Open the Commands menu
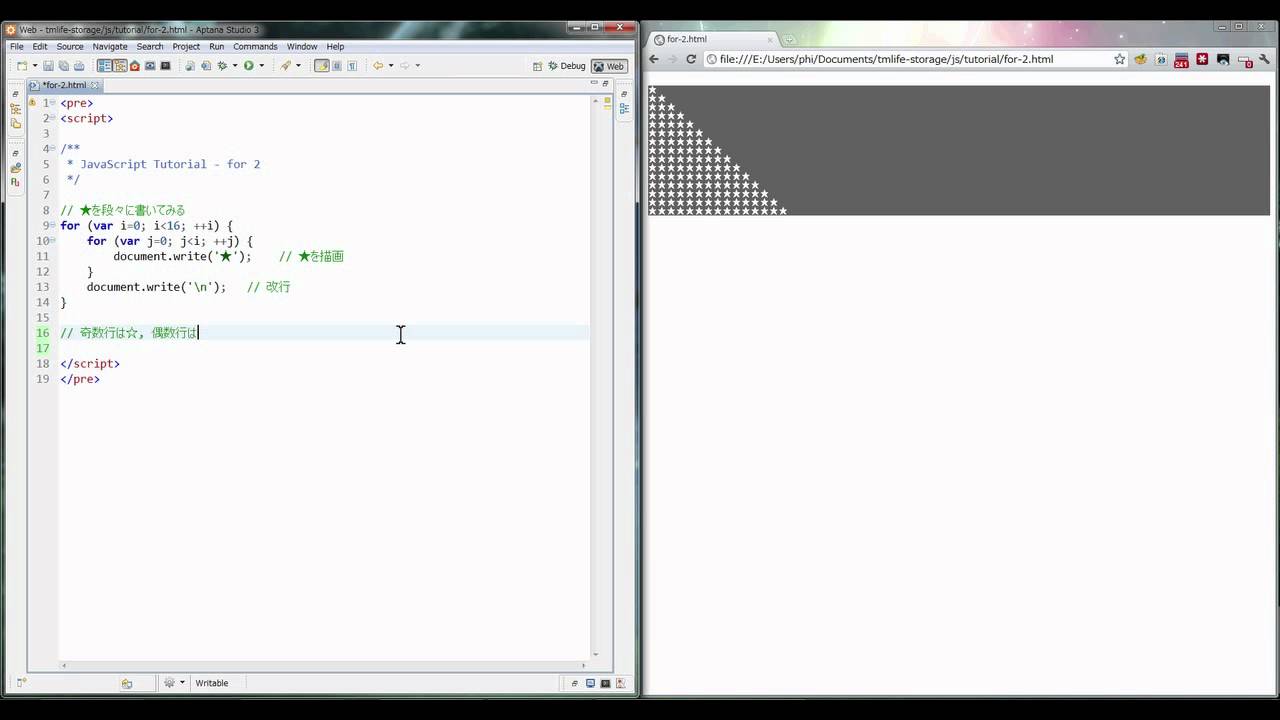This screenshot has height=720, width=1280. click(x=255, y=46)
